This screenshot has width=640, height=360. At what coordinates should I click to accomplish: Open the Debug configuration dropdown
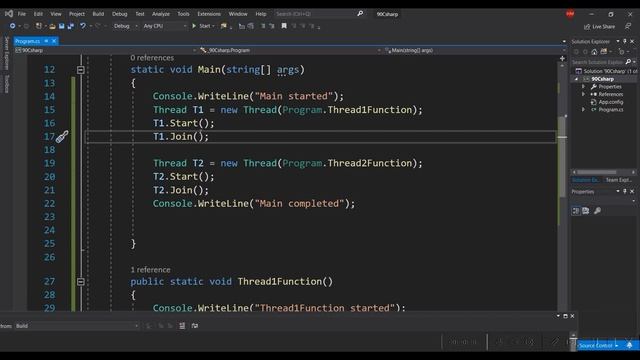[x=125, y=26]
